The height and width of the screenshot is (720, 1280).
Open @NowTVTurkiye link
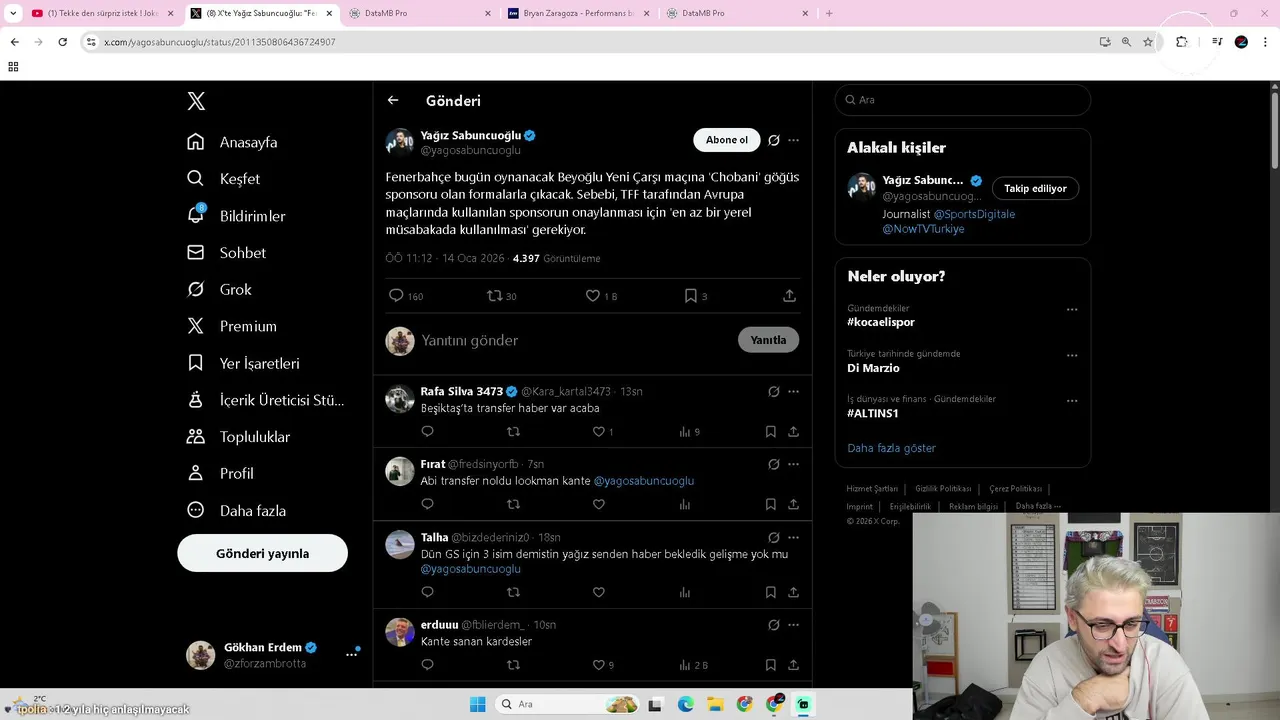[x=923, y=229]
